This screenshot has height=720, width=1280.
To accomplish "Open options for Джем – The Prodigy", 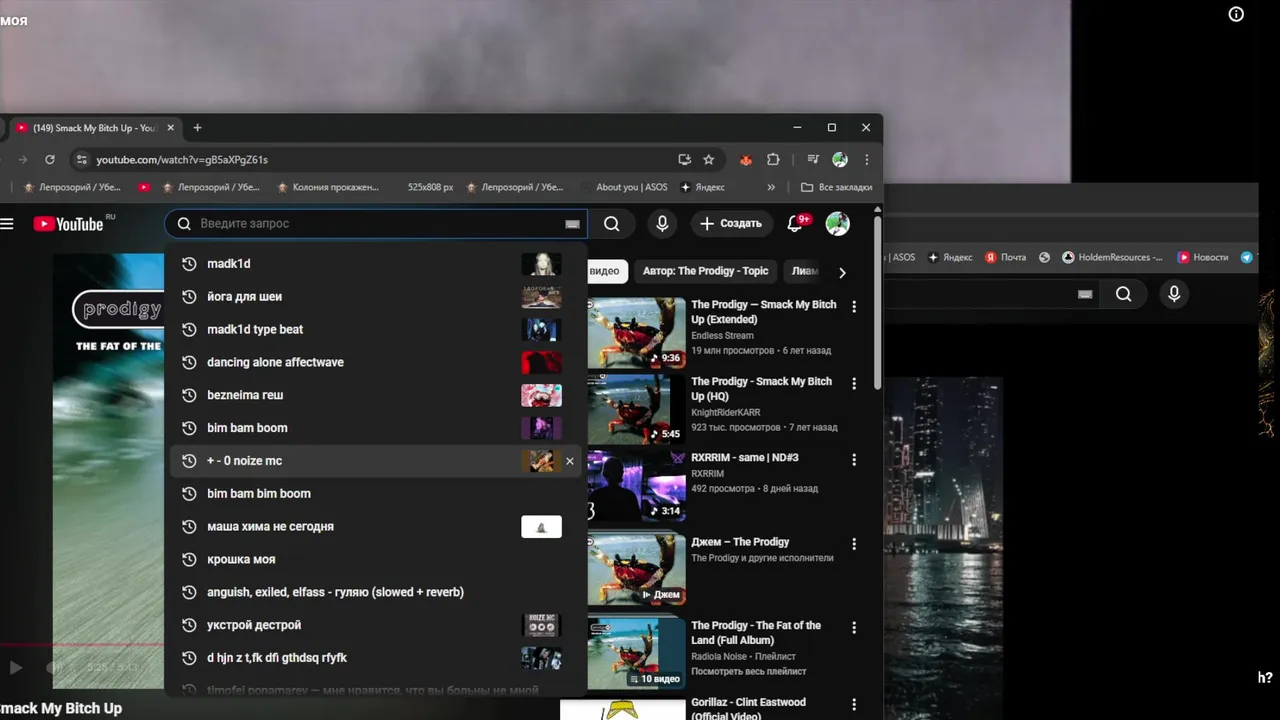I will (x=854, y=544).
